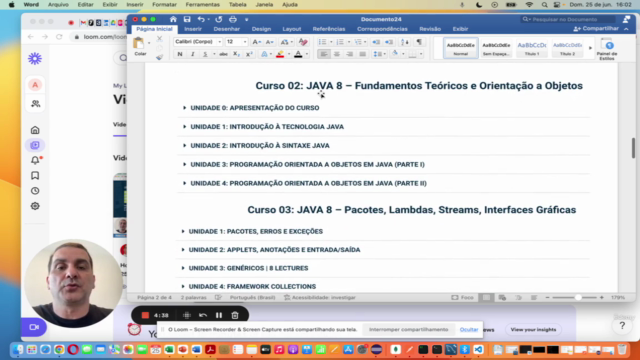This screenshot has width=640, height=360.
Task: Restart the Loom recording with the rewind icon
Action: point(203,315)
